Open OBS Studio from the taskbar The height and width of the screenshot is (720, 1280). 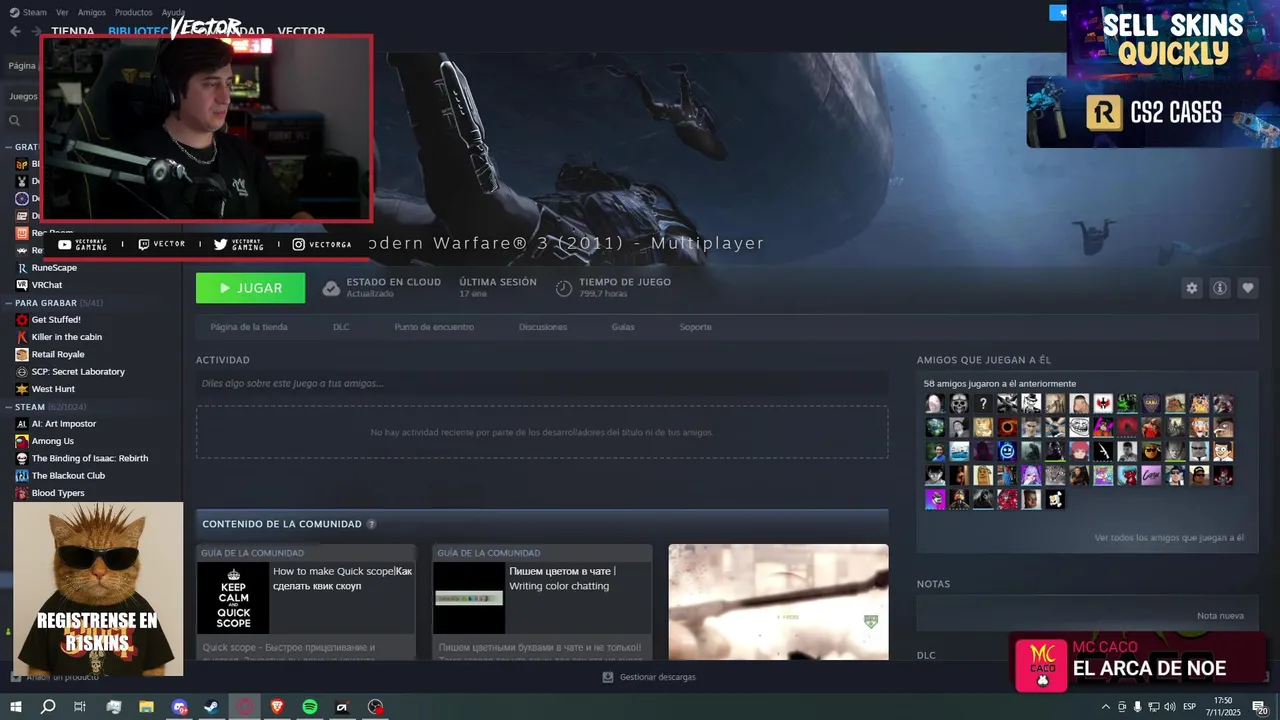pos(375,707)
